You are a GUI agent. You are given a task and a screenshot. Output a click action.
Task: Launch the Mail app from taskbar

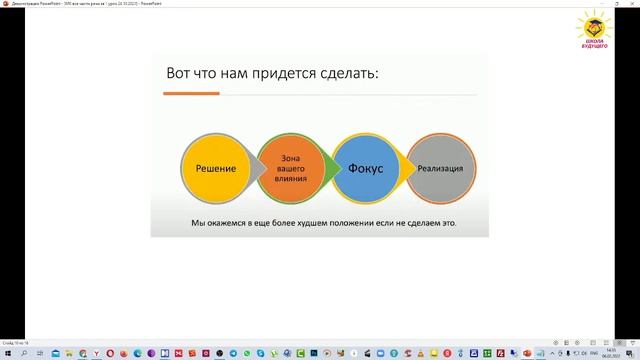coord(56,353)
